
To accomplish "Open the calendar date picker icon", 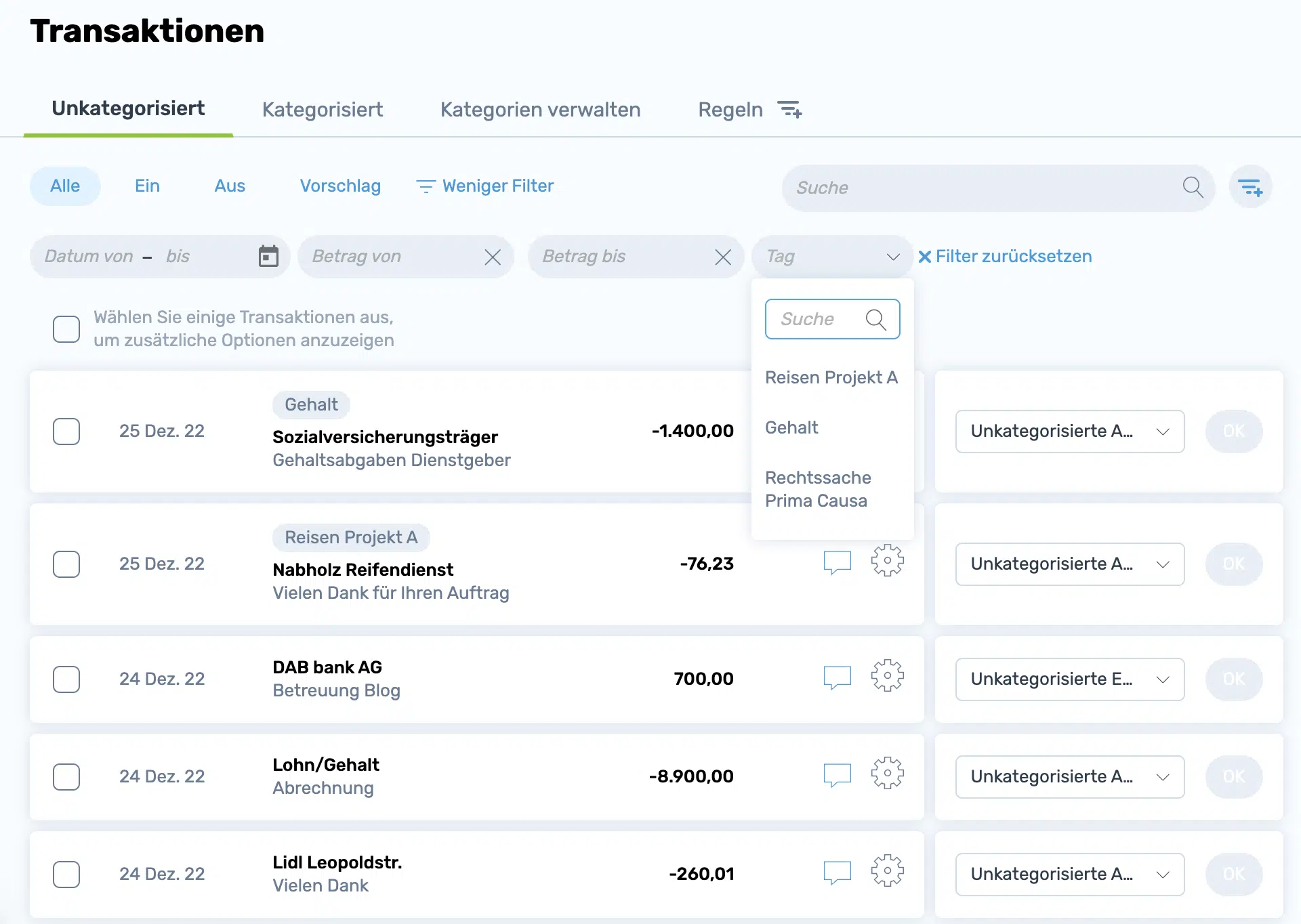I will coord(268,256).
